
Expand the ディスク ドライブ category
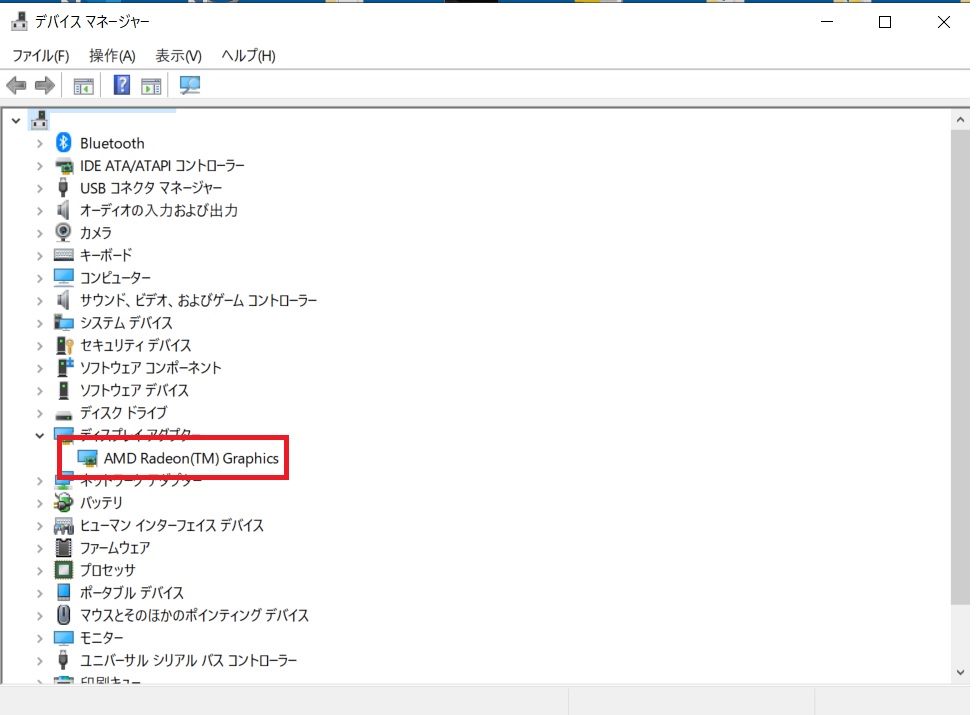click(39, 413)
